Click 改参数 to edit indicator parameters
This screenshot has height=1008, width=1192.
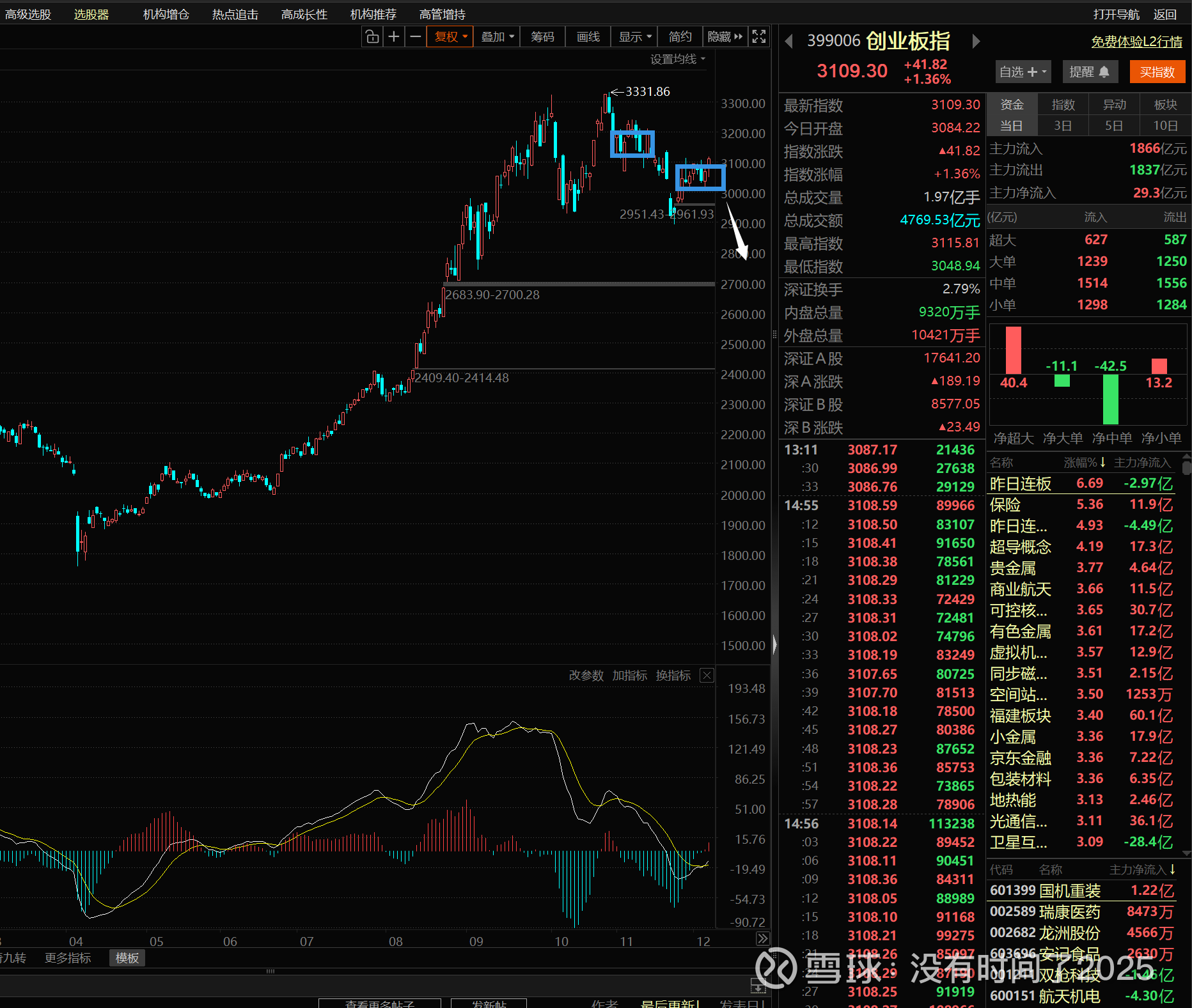point(586,676)
